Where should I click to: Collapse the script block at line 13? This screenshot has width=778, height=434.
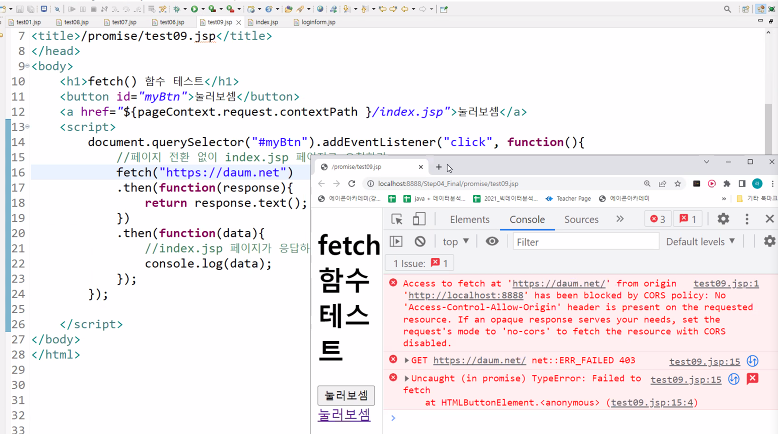point(28,127)
